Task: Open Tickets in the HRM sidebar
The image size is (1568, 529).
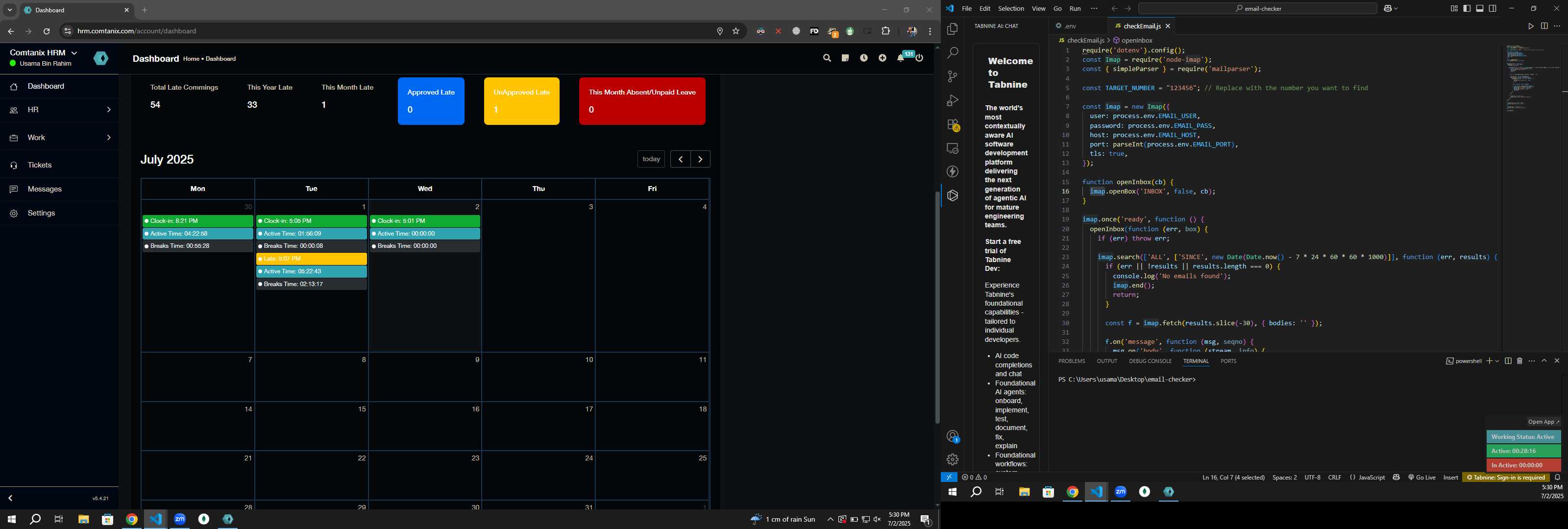Action: pos(59,166)
